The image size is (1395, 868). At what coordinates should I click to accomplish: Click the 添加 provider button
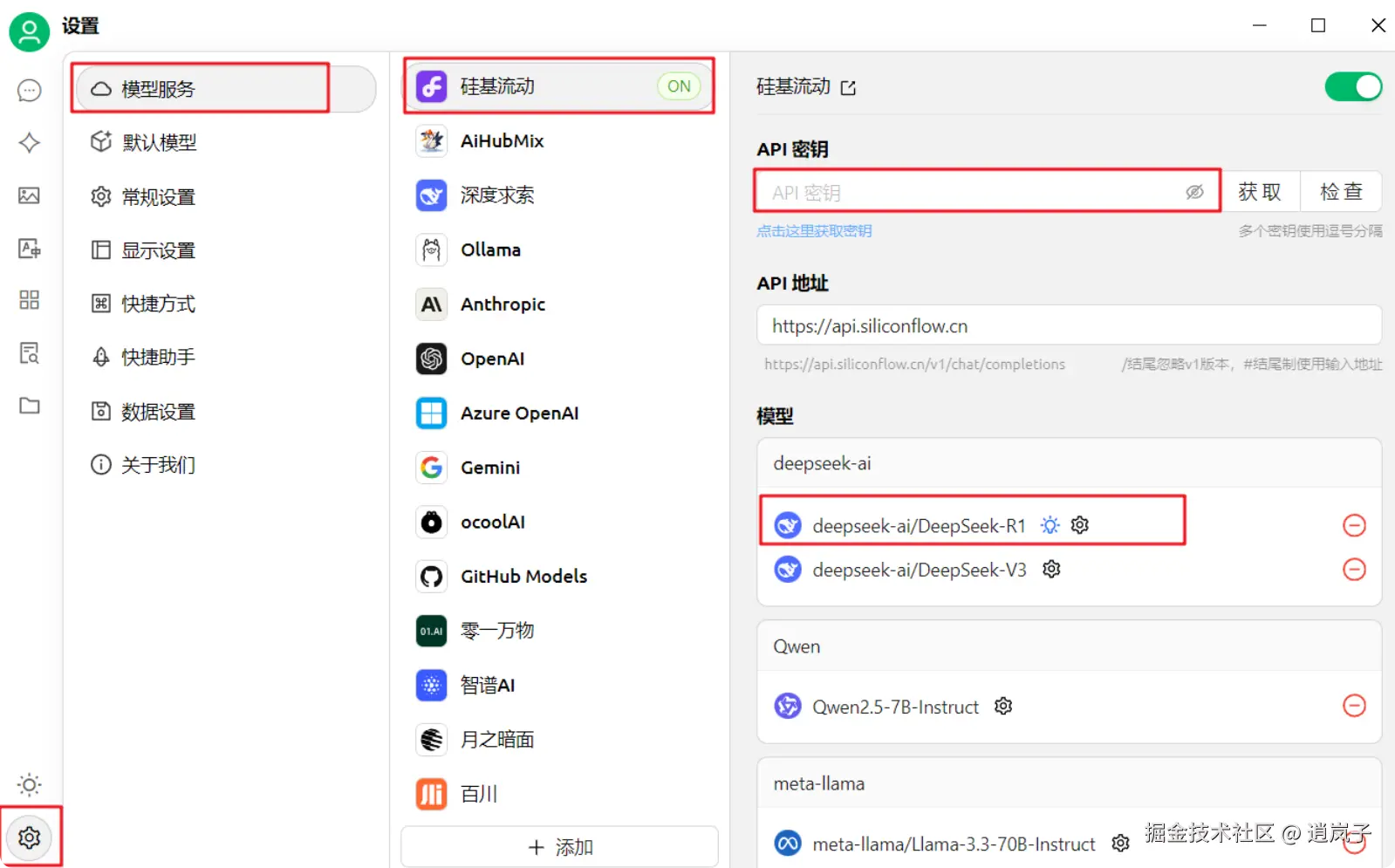(559, 847)
